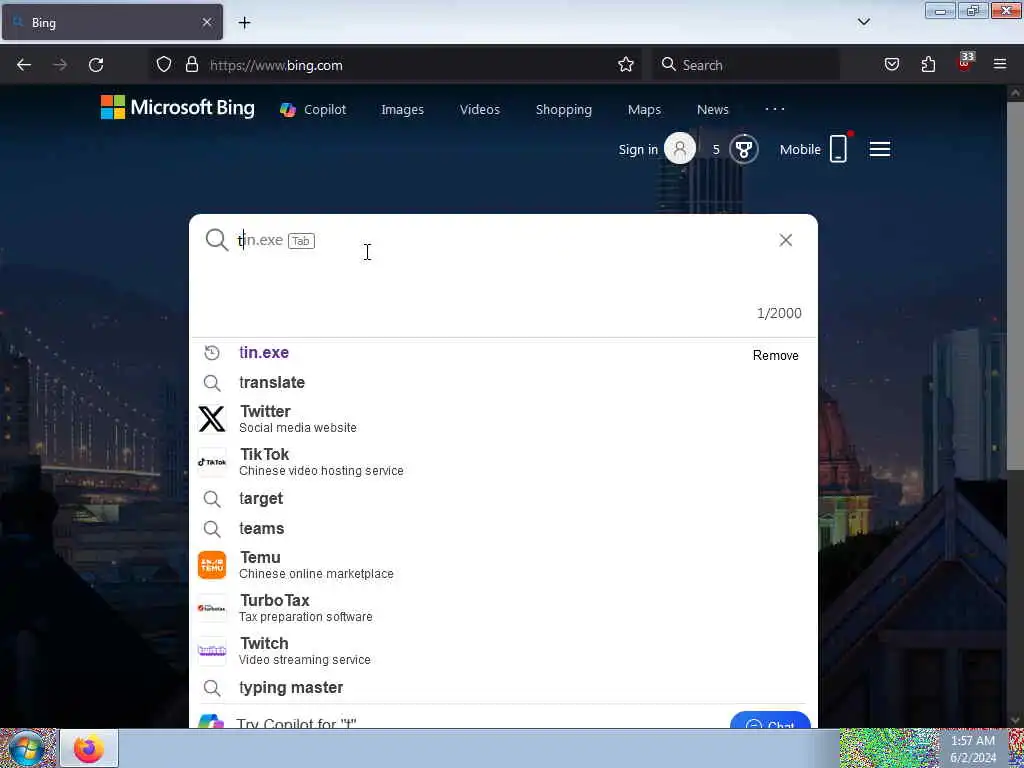This screenshot has height=768, width=1024.
Task: Switch to Images search
Action: pyautogui.click(x=402, y=110)
